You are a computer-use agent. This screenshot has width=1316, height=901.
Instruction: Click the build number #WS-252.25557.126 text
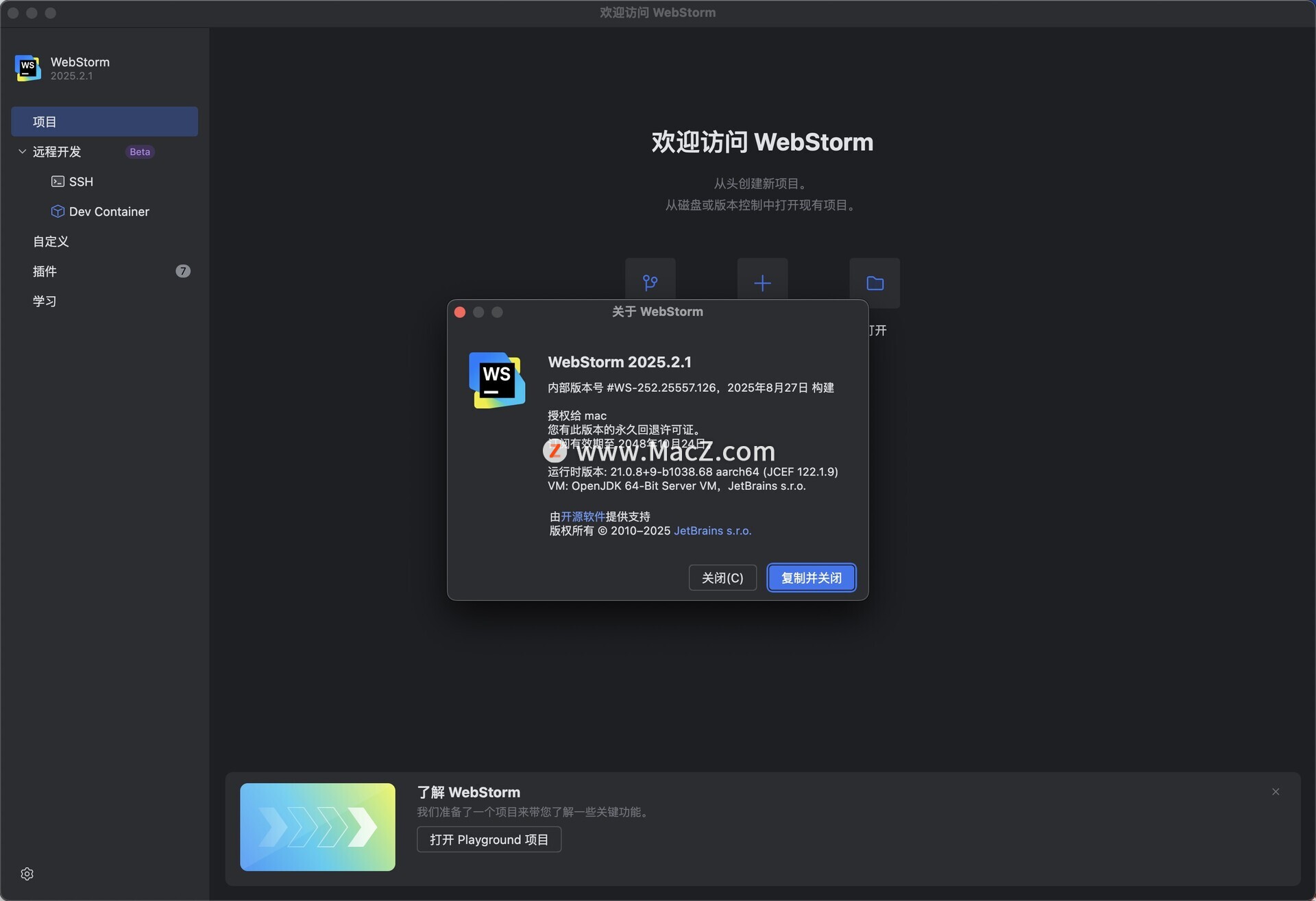(x=661, y=388)
